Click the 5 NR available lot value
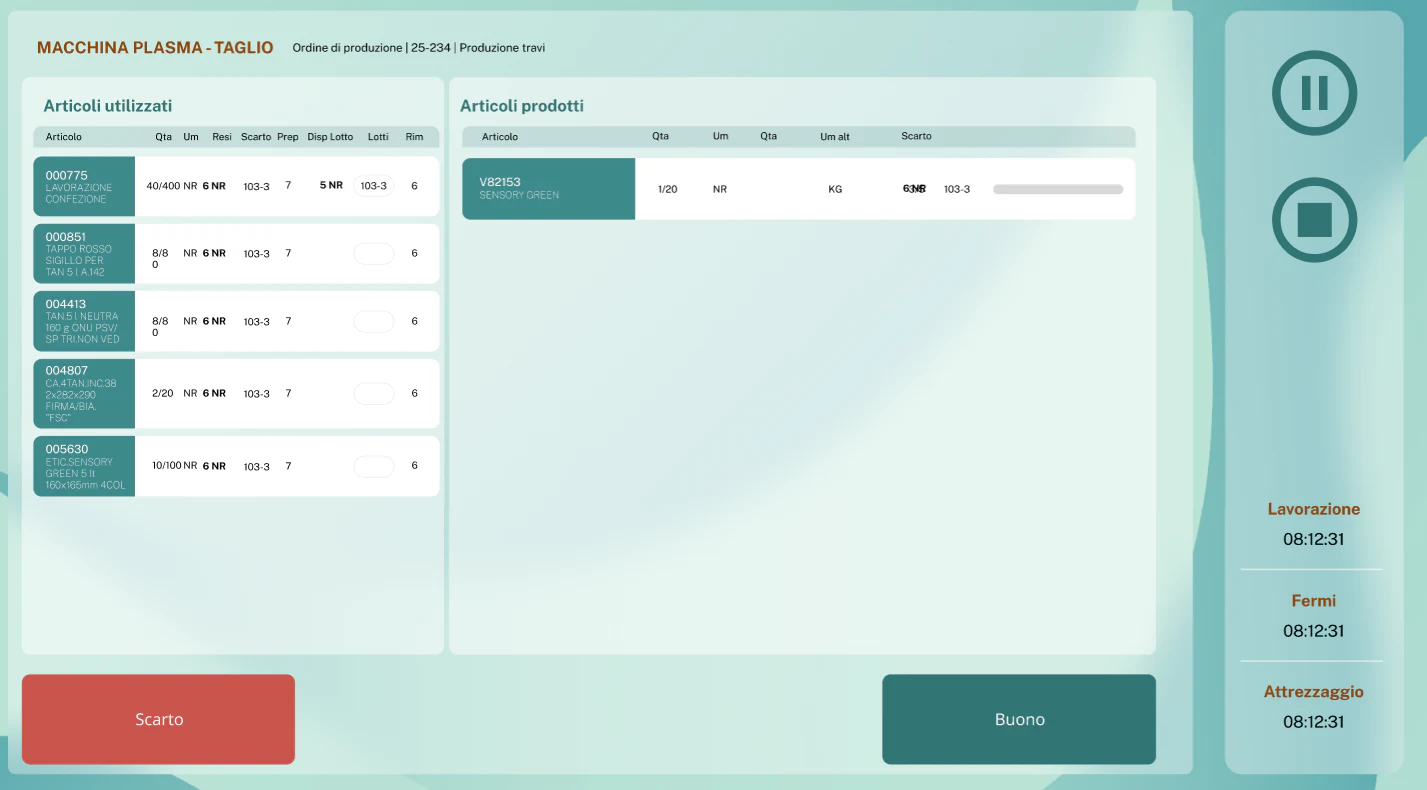The height and width of the screenshot is (790, 1427). pyautogui.click(x=331, y=185)
